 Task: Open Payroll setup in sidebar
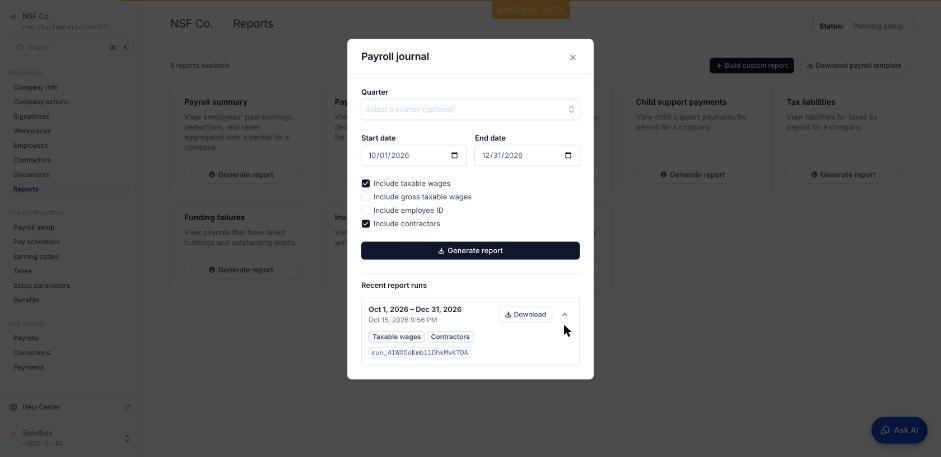[x=34, y=227]
